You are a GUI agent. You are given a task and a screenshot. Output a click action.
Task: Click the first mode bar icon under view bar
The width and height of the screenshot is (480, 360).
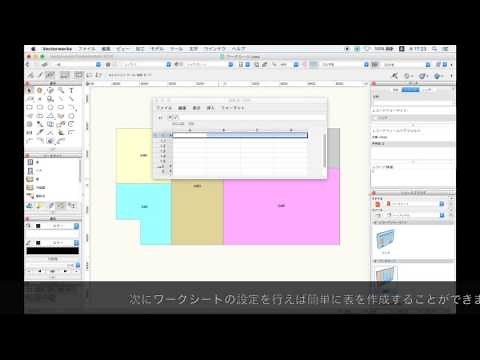30,75
